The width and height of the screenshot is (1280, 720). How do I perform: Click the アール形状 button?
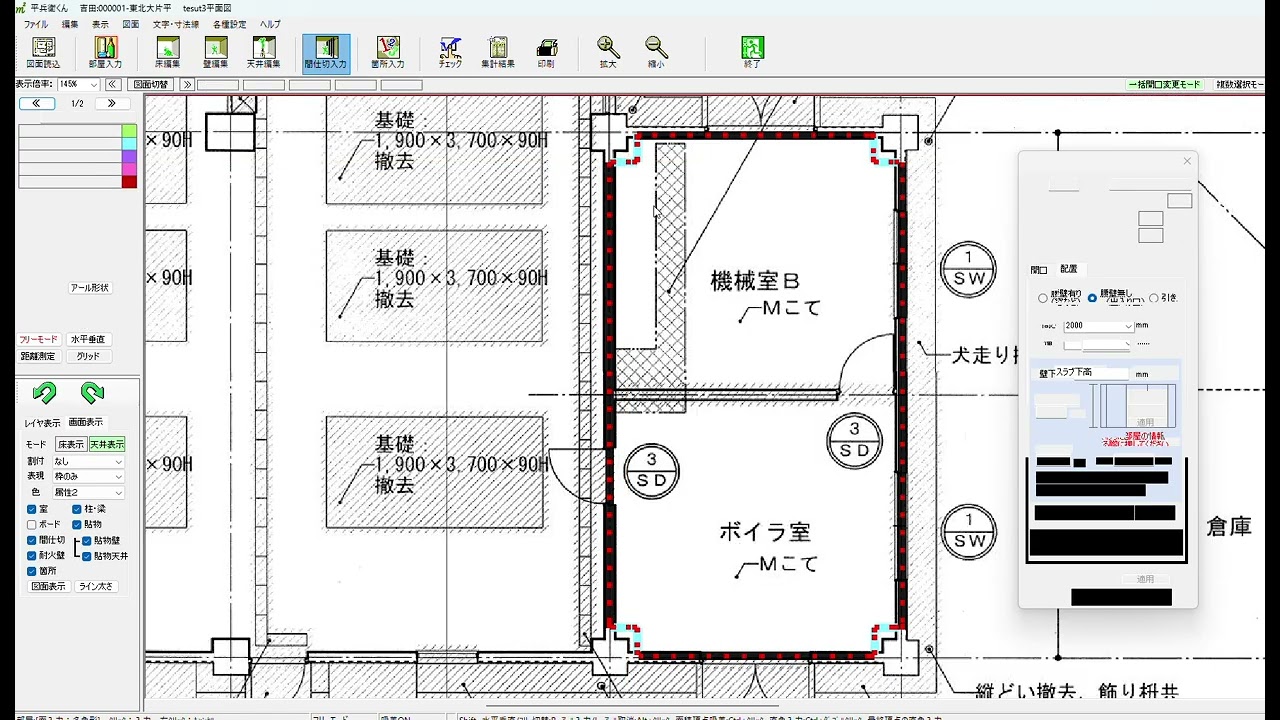tap(89, 288)
